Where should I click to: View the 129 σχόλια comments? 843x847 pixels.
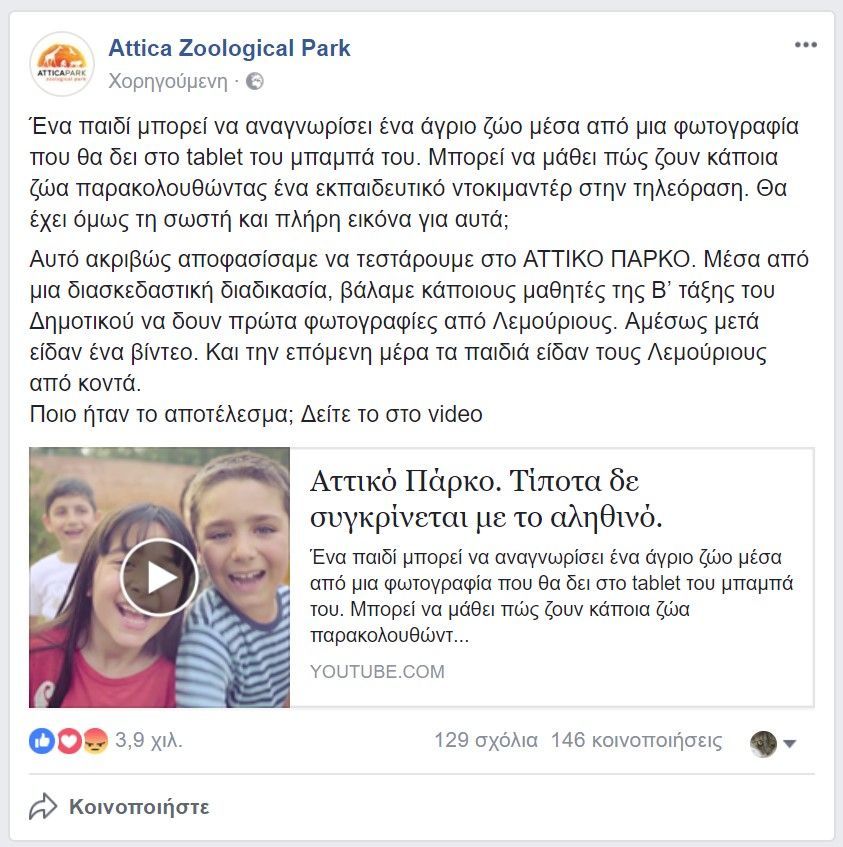(x=486, y=740)
